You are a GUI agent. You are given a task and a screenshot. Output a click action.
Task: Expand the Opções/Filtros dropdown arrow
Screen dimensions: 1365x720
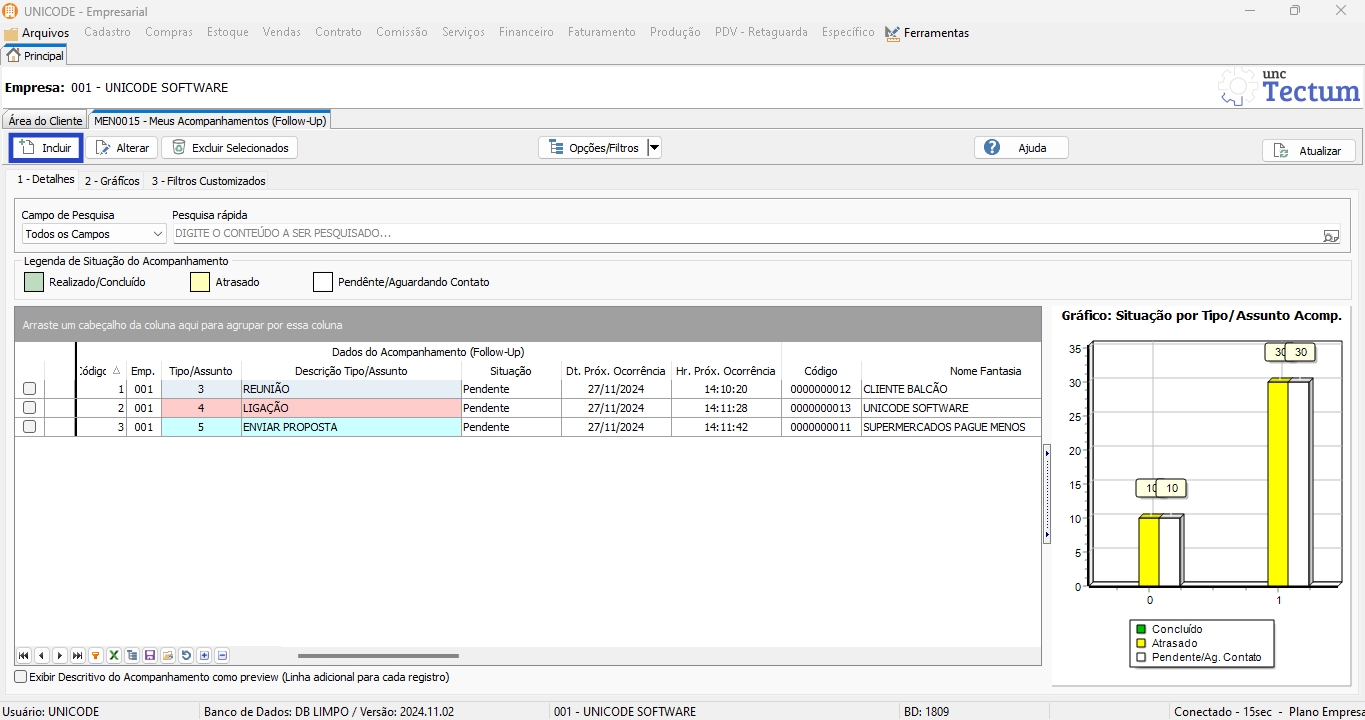(x=654, y=148)
